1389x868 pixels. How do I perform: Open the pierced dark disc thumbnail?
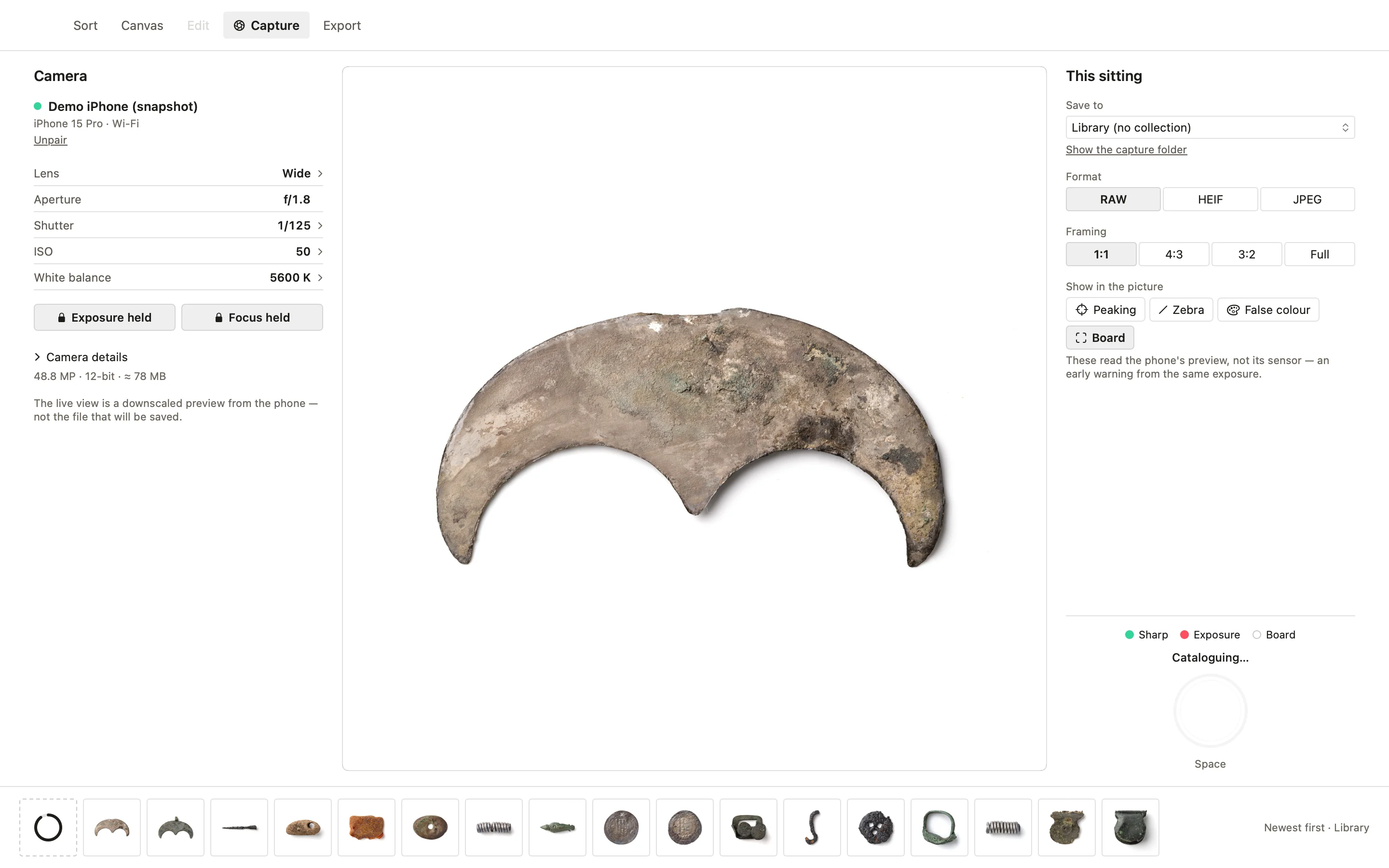click(x=875, y=827)
